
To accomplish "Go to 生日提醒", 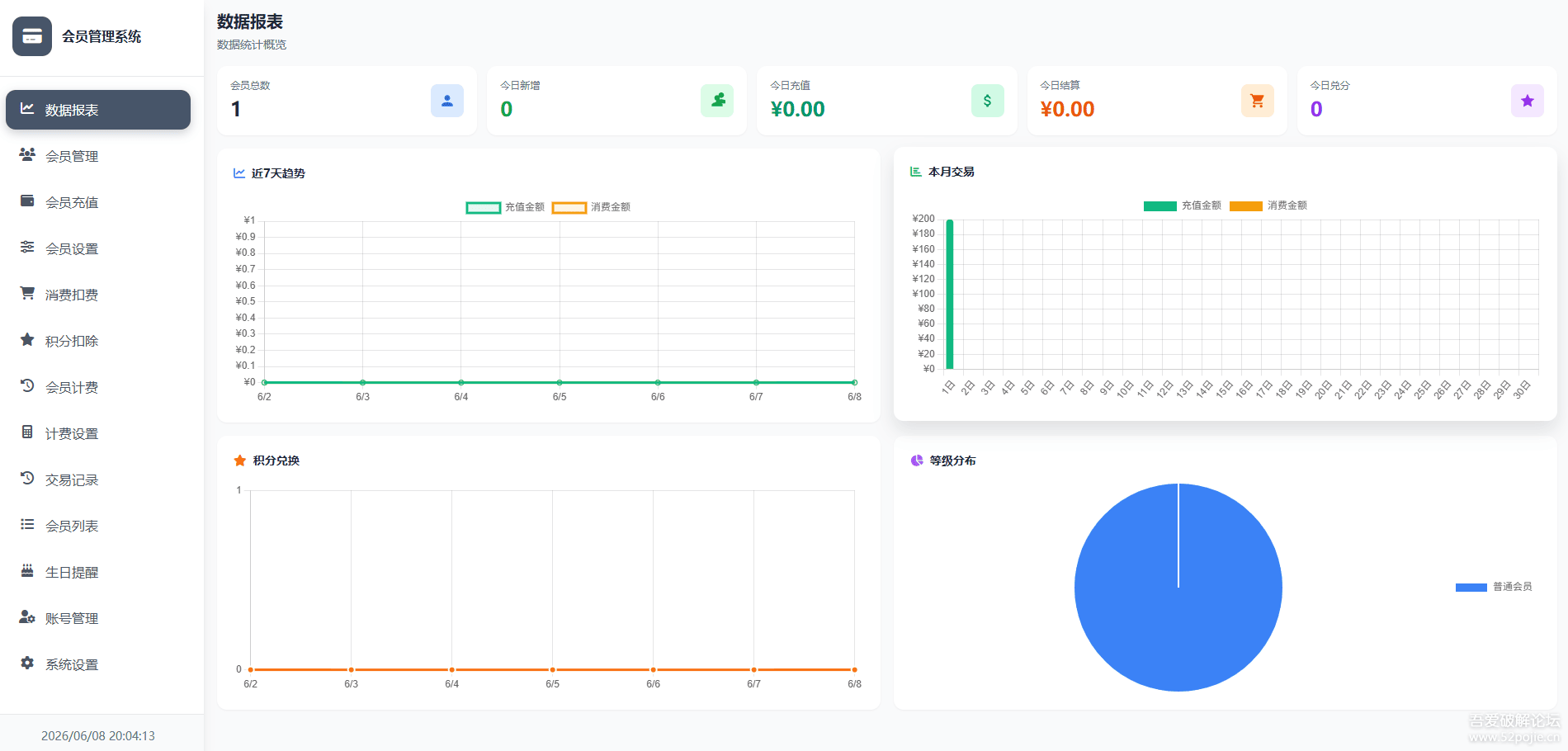I will pos(98,572).
